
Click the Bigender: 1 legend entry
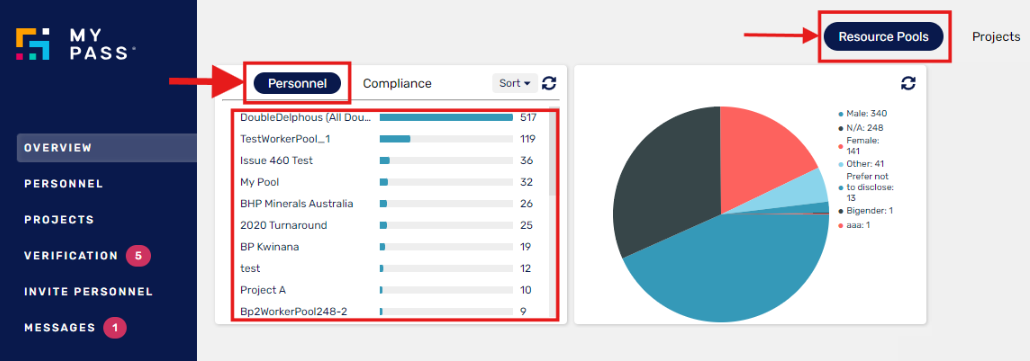coord(865,211)
